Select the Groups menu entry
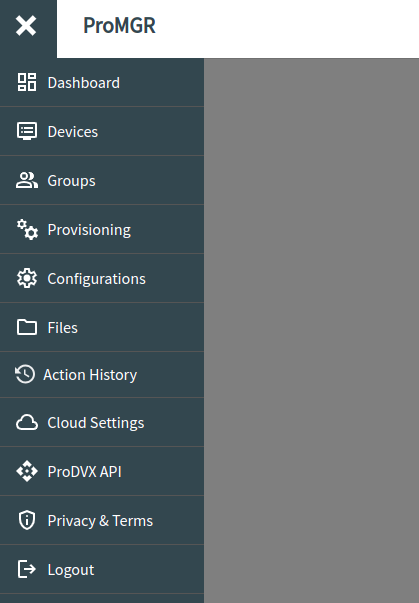Screen dimensions: 419x603 [x=102, y=180]
